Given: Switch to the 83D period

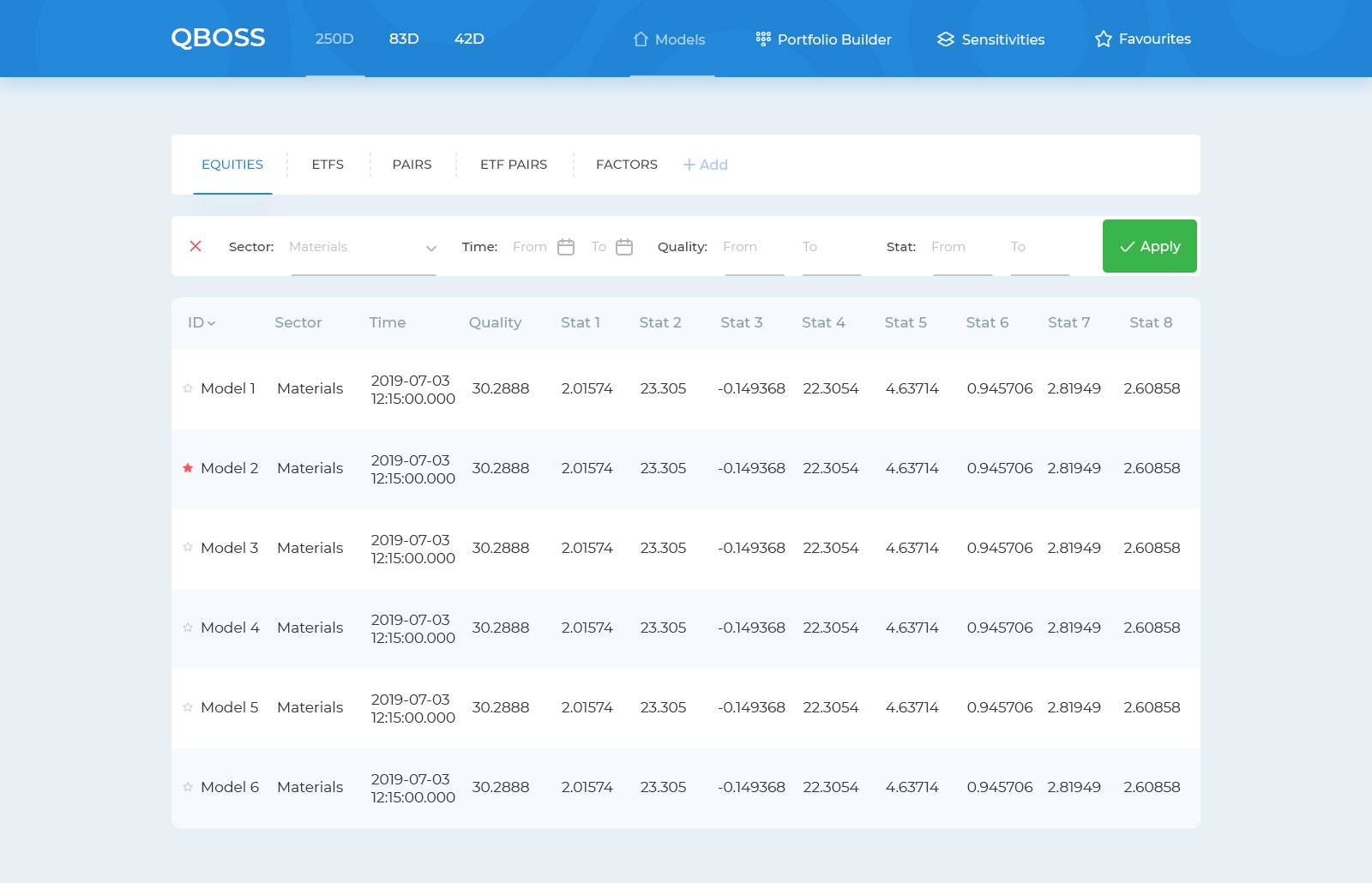Looking at the screenshot, I should [x=404, y=39].
